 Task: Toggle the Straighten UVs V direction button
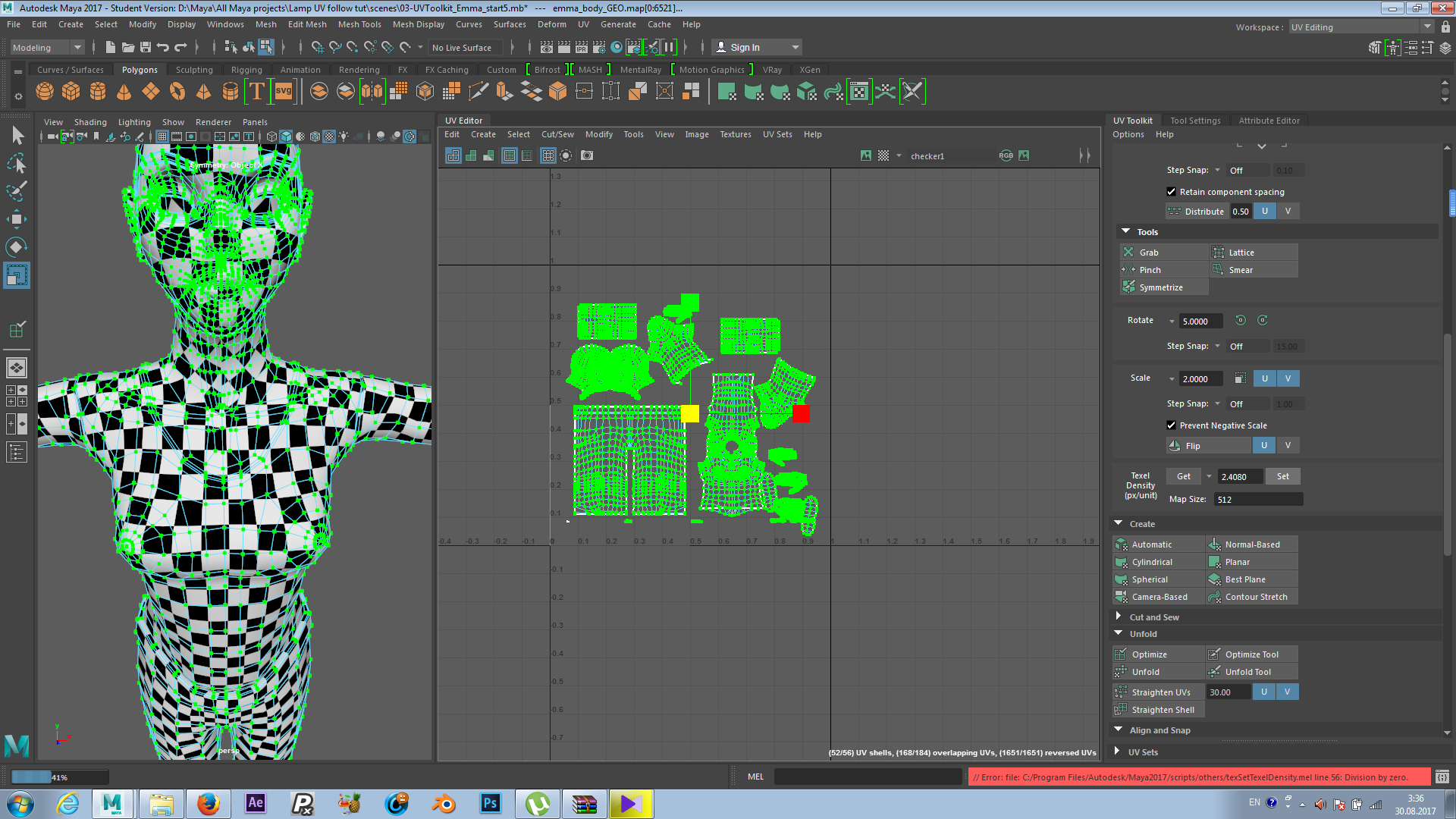pyautogui.click(x=1287, y=692)
